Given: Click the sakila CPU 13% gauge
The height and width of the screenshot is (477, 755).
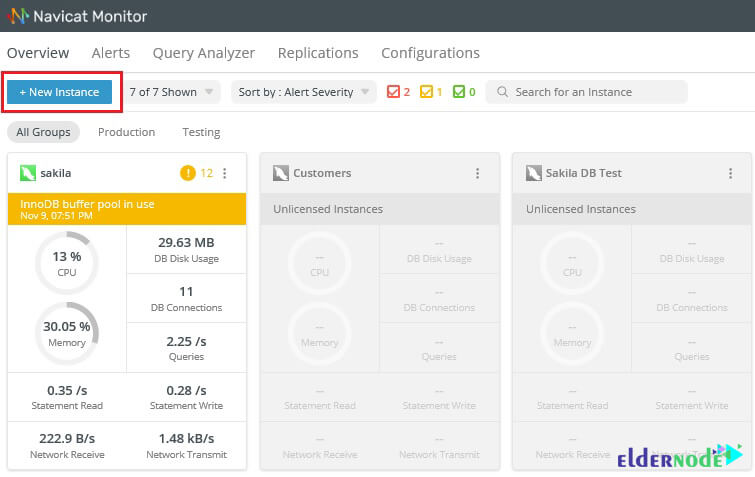Looking at the screenshot, I should pyautogui.click(x=67, y=263).
